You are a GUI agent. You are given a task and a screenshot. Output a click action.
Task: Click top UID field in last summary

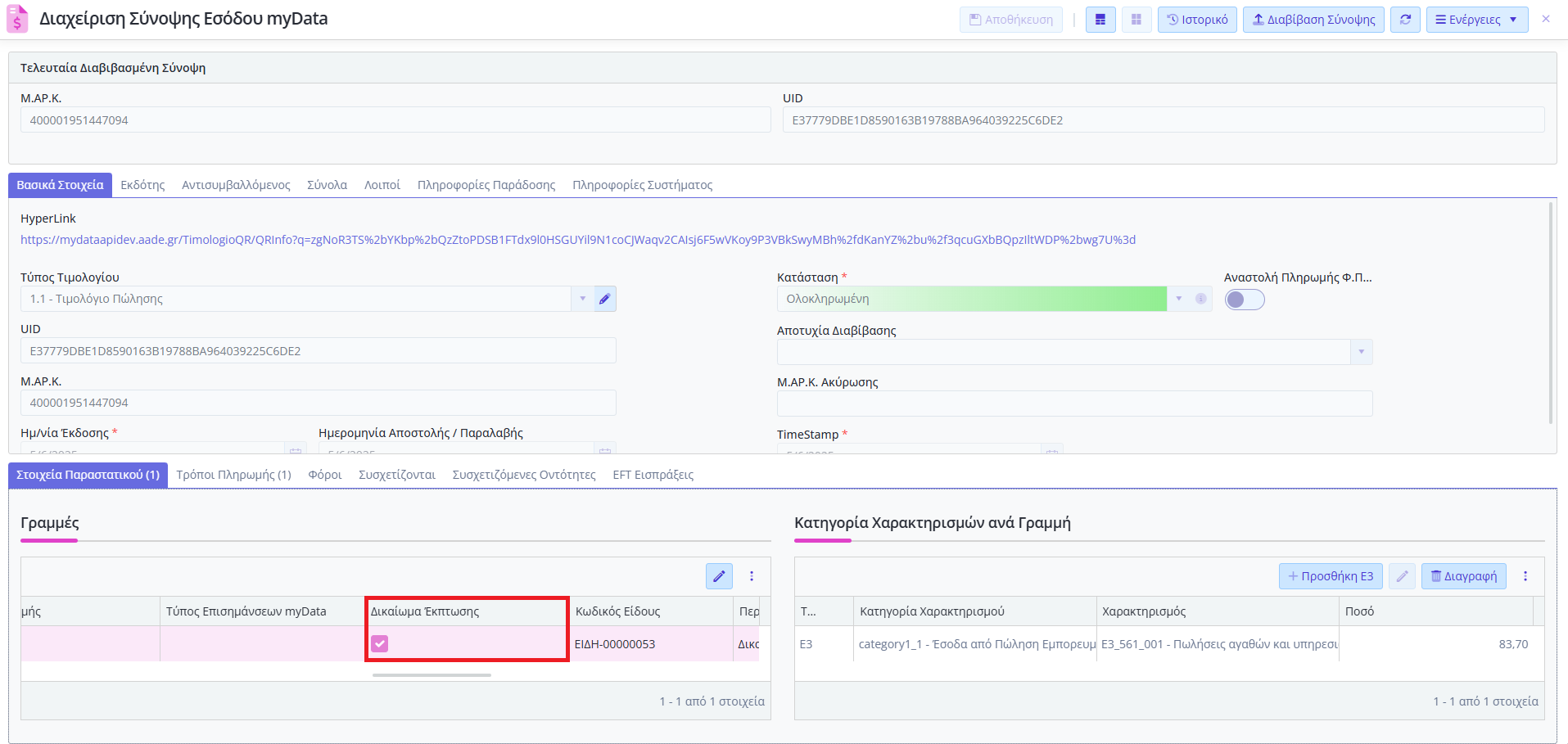[x=1164, y=120]
